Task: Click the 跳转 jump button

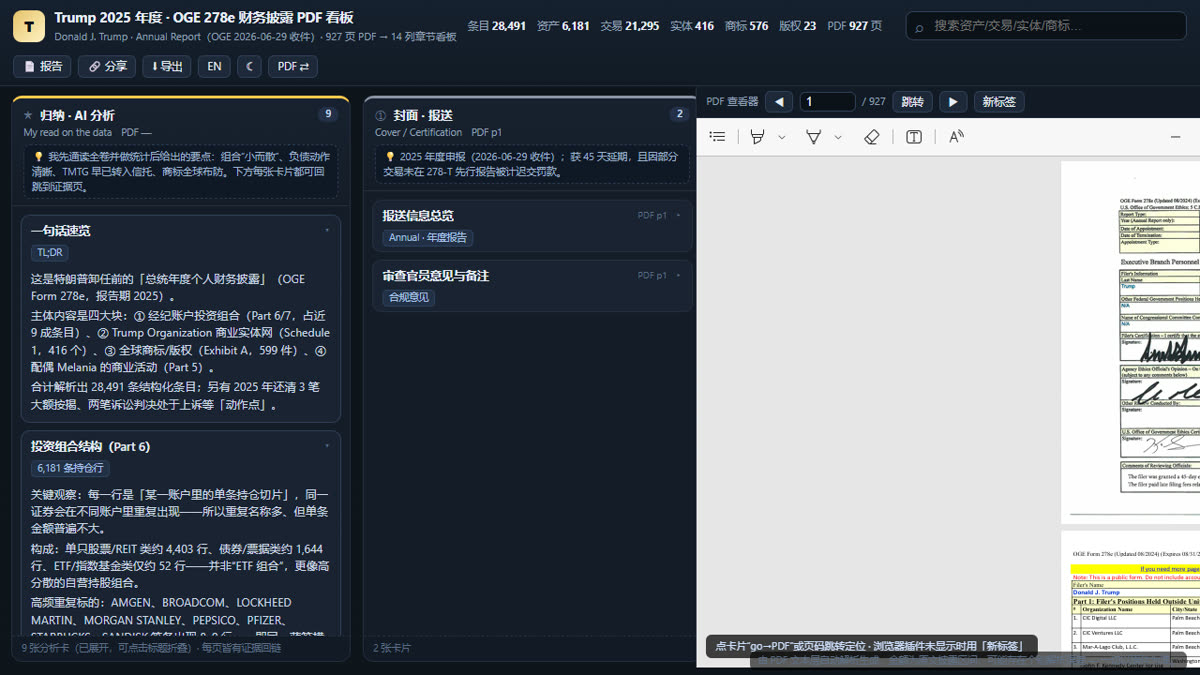Action: (912, 101)
